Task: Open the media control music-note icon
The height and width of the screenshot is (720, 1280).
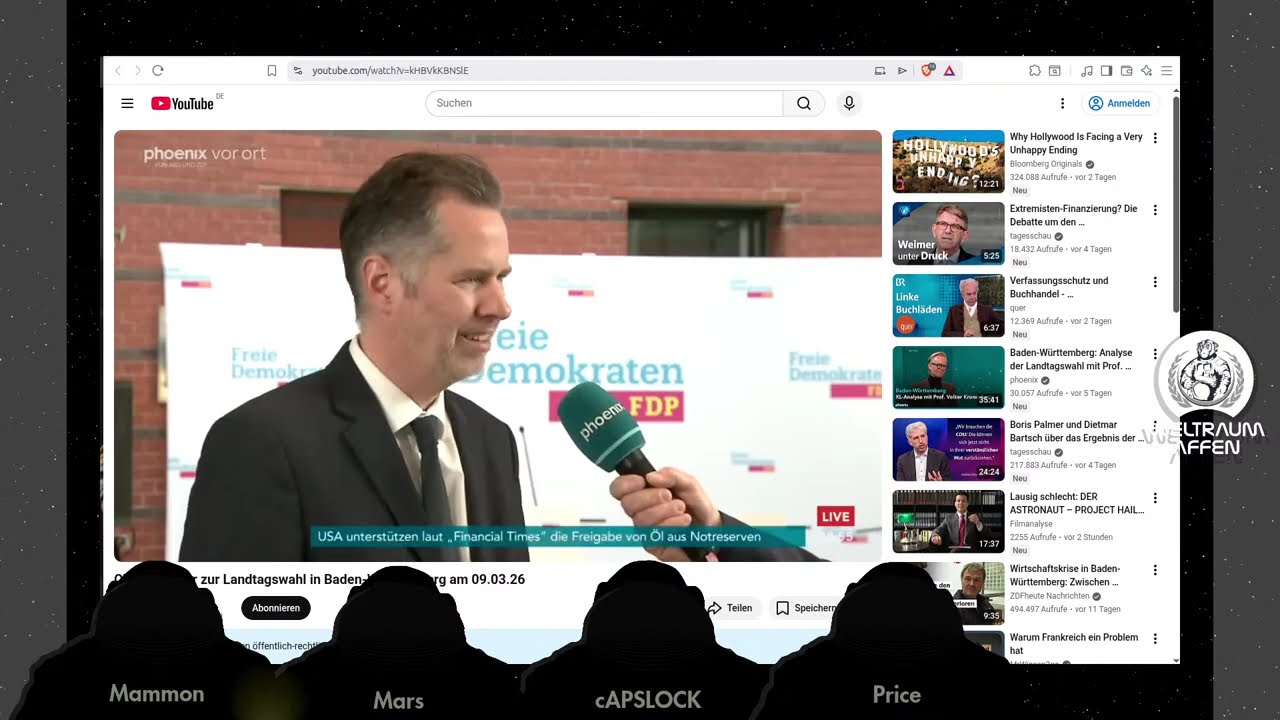Action: 1087,71
